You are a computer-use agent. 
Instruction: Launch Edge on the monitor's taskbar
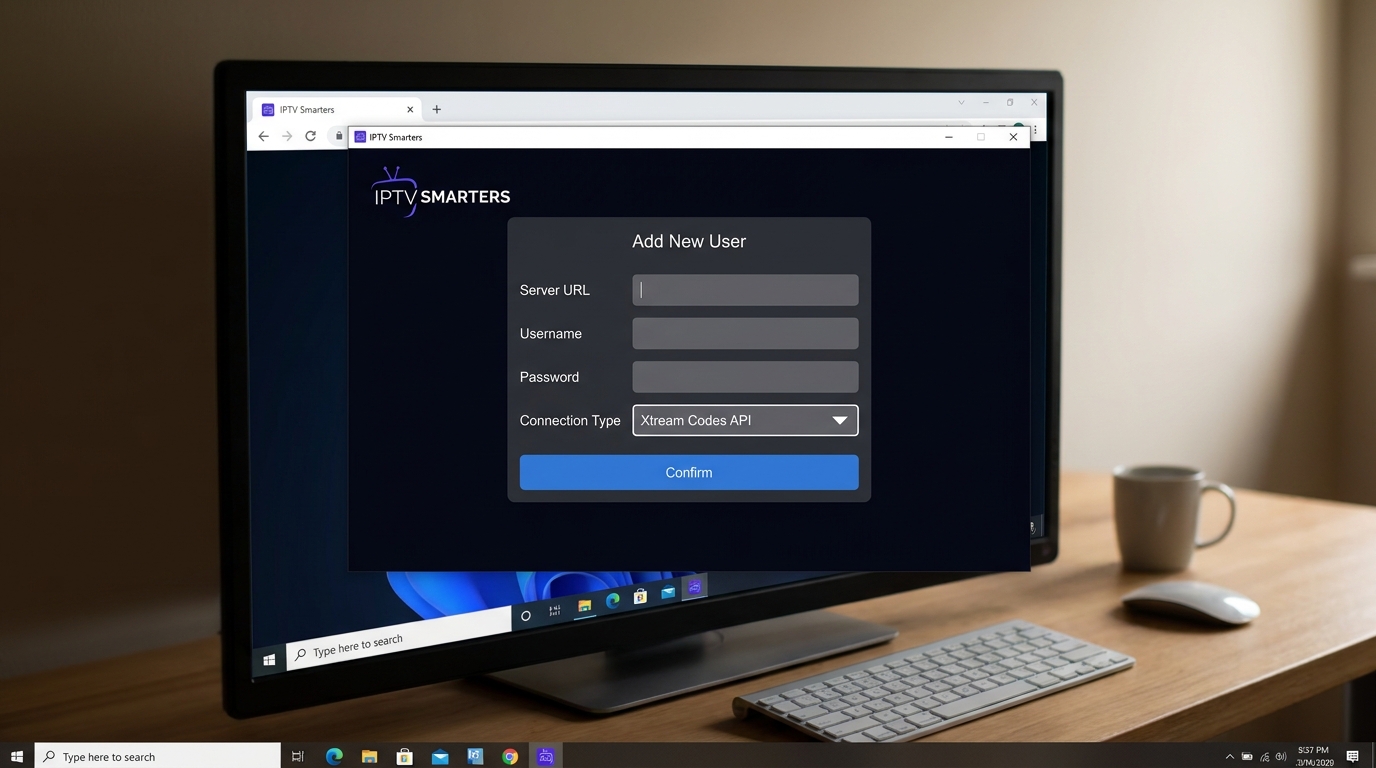click(x=612, y=600)
